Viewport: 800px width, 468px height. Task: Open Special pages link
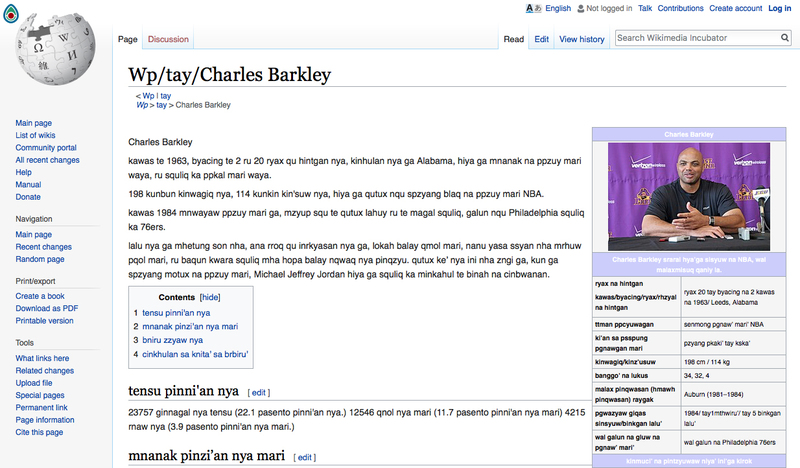pos(40,395)
